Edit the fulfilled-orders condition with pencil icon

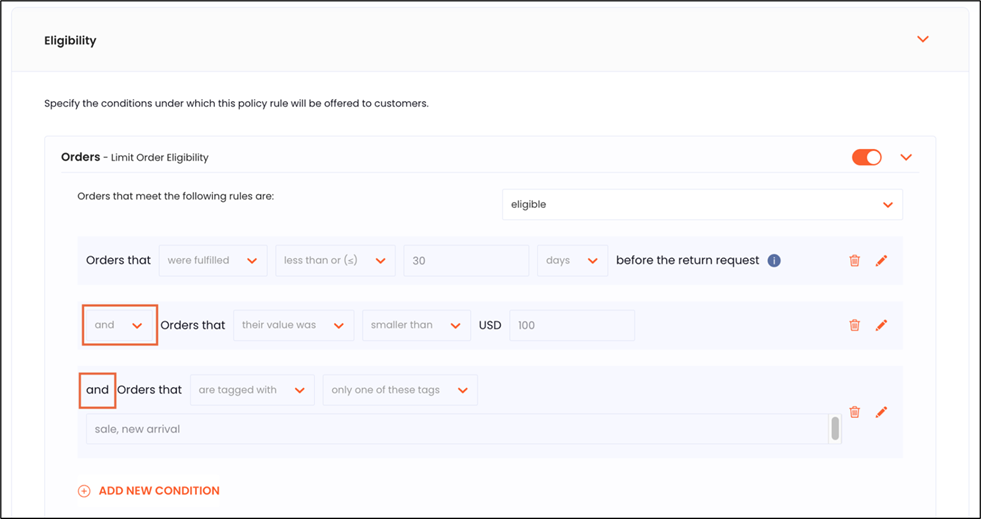(881, 261)
